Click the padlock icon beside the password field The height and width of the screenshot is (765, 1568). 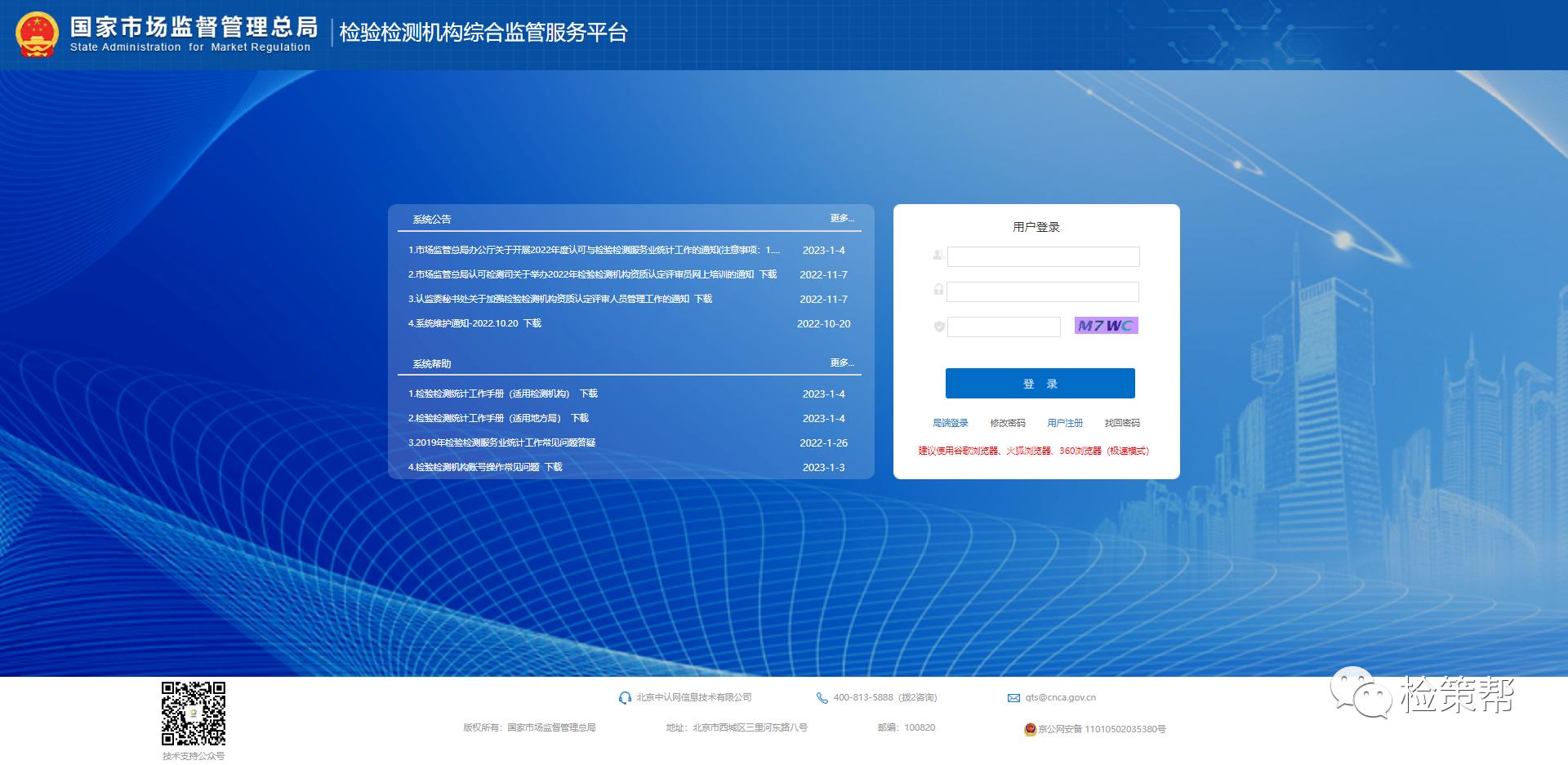(x=939, y=291)
